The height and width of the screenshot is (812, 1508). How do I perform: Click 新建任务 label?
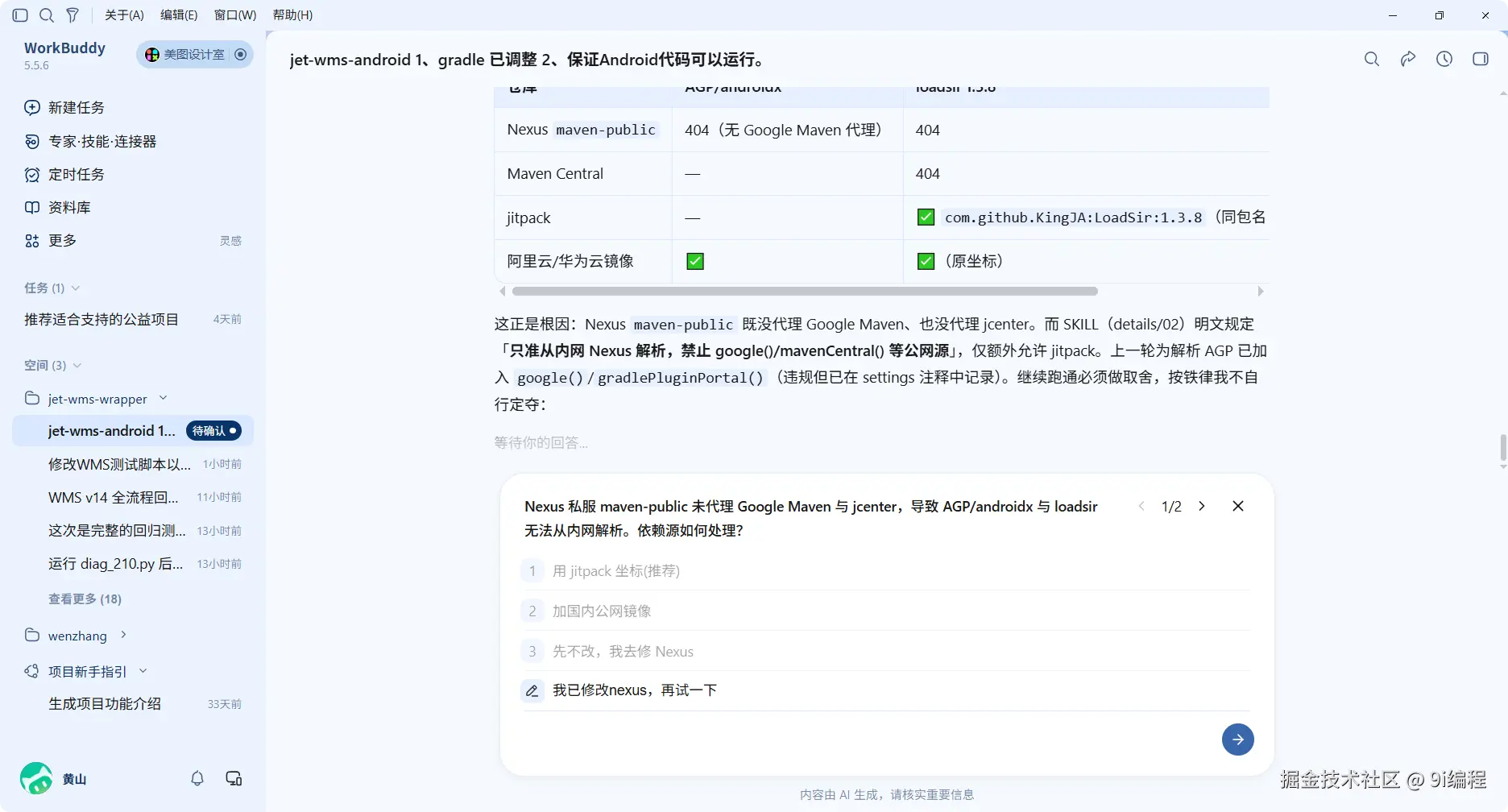point(77,108)
